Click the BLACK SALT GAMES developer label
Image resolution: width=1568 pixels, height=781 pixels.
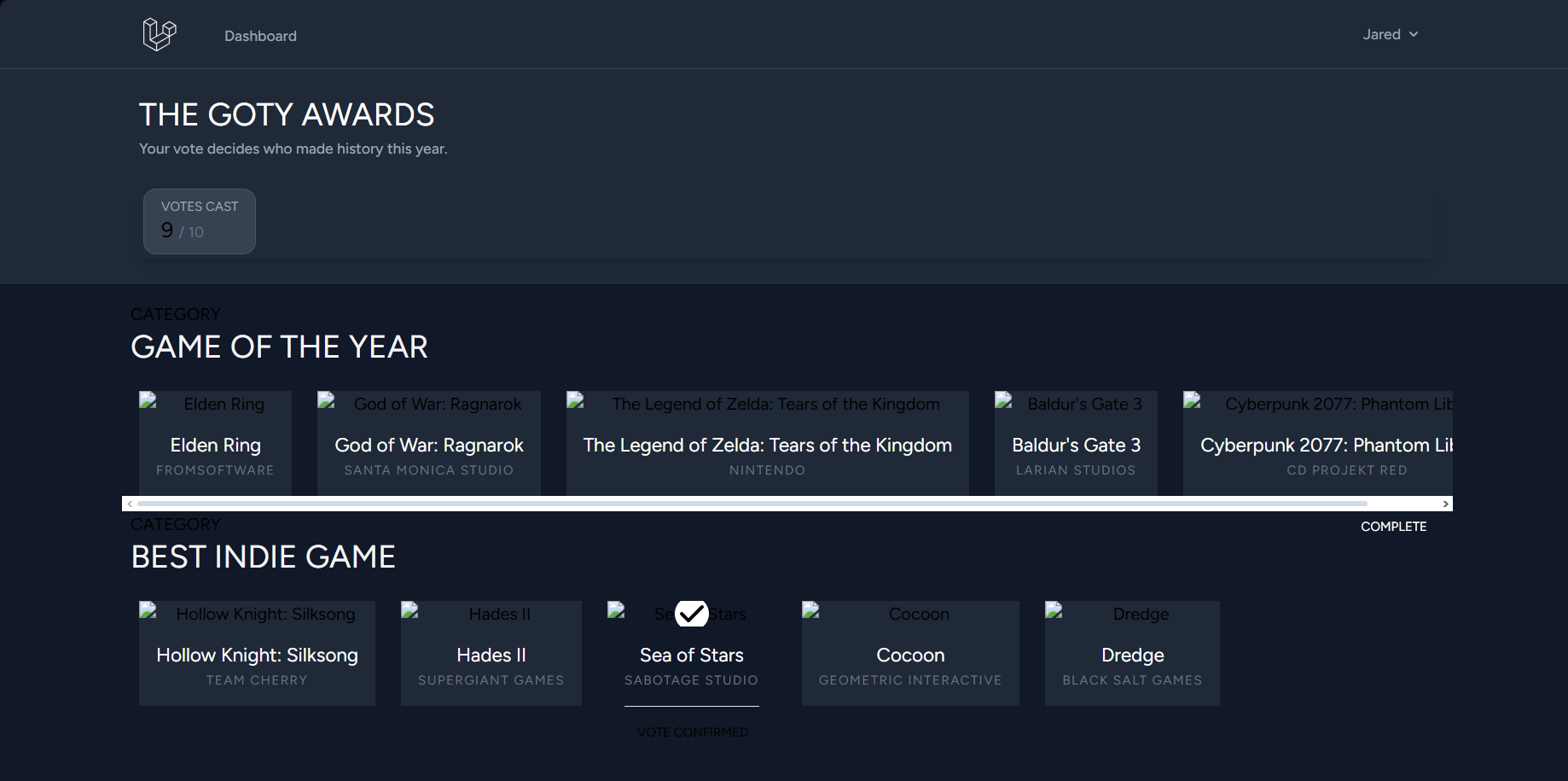(x=1132, y=680)
